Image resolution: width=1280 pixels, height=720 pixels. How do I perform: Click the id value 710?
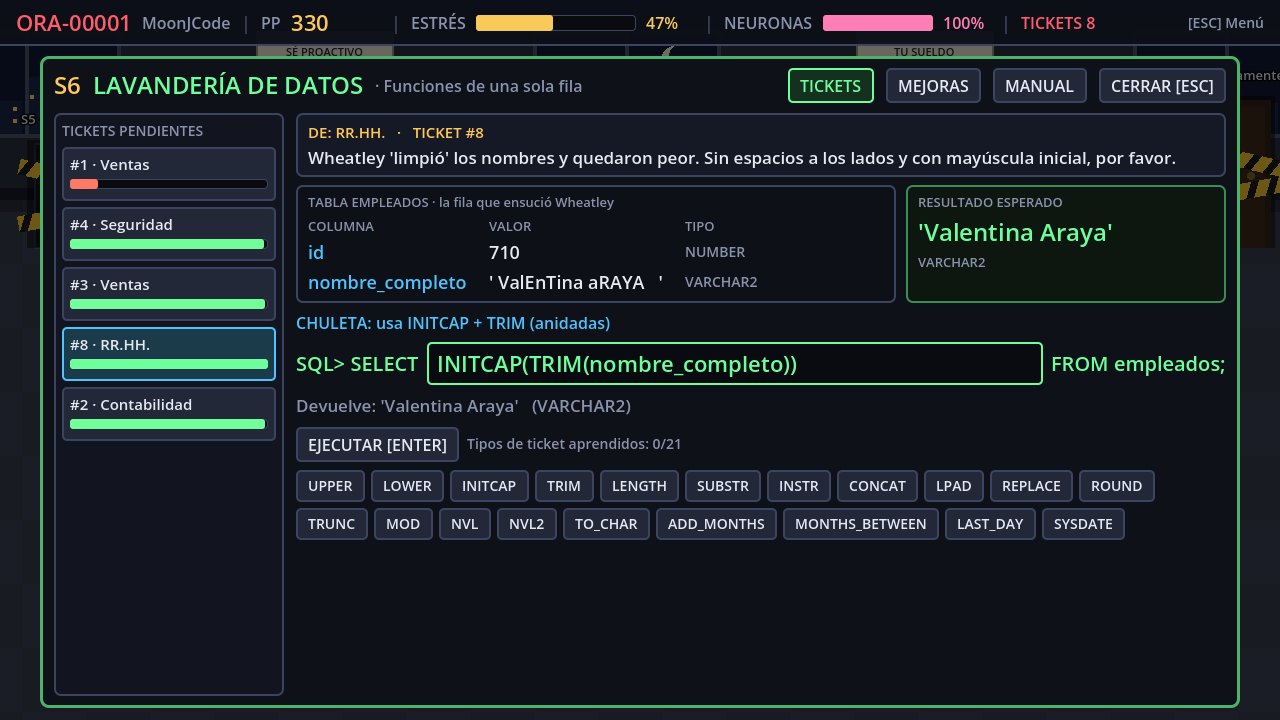[x=504, y=252]
